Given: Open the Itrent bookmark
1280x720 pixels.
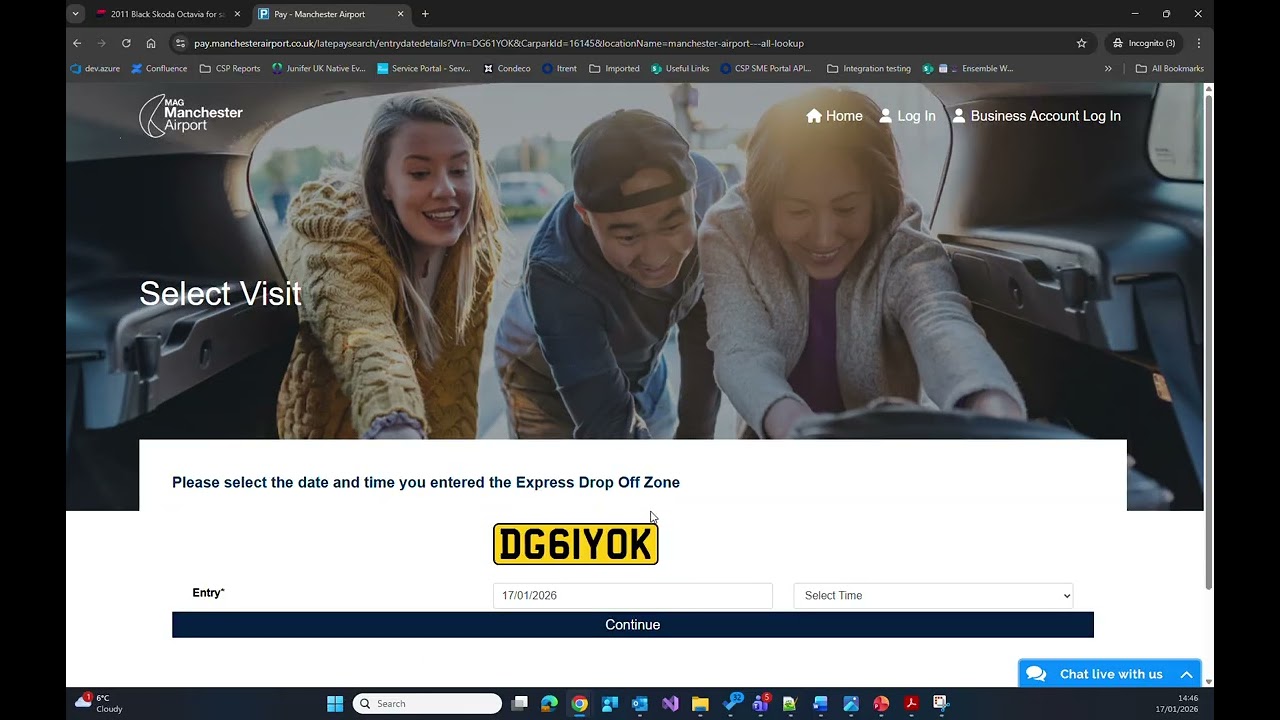Looking at the screenshot, I should point(560,69).
